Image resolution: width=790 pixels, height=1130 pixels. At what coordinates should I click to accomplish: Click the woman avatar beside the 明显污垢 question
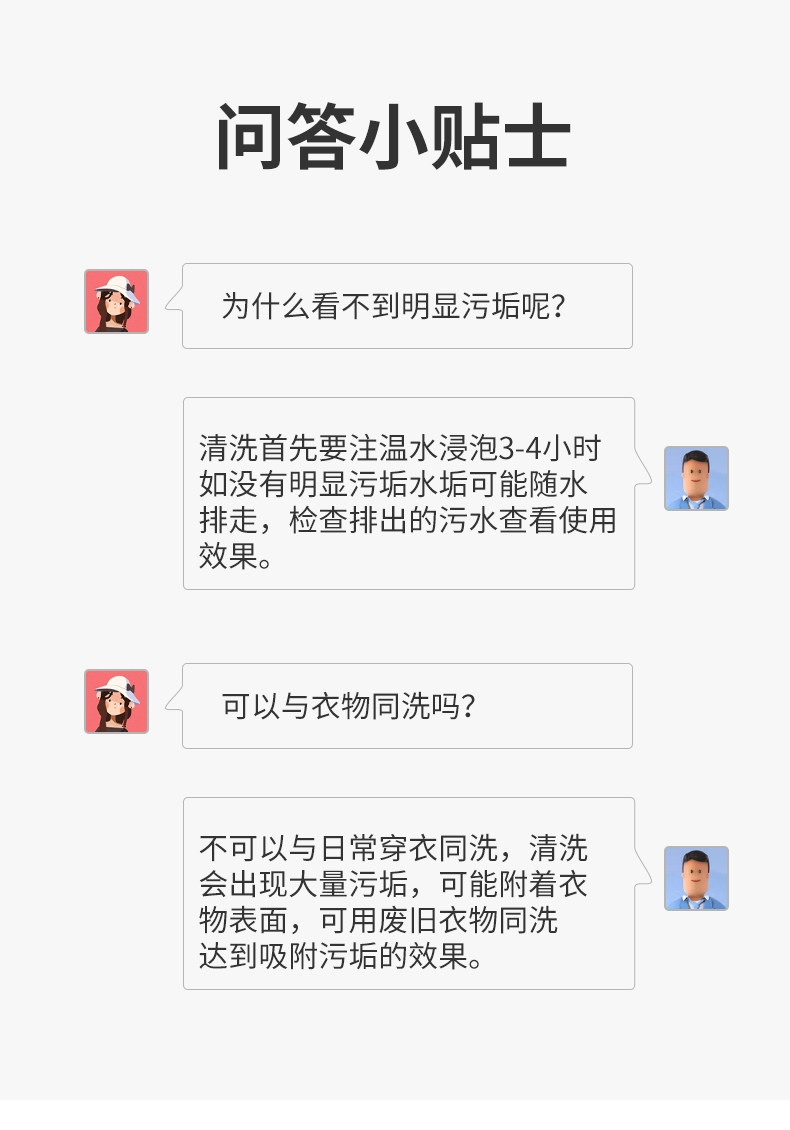coord(116,301)
